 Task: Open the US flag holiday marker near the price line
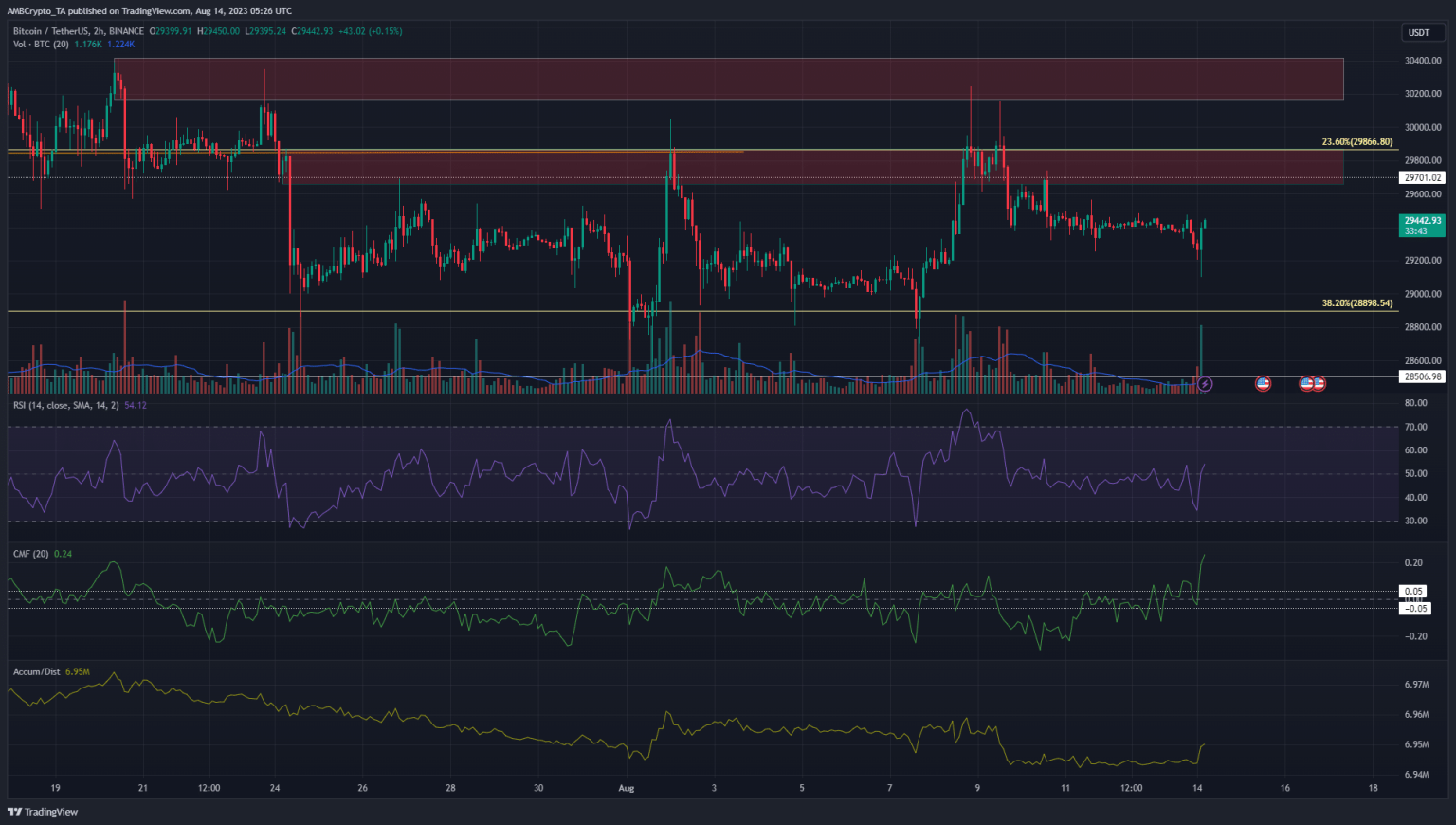click(x=1263, y=383)
